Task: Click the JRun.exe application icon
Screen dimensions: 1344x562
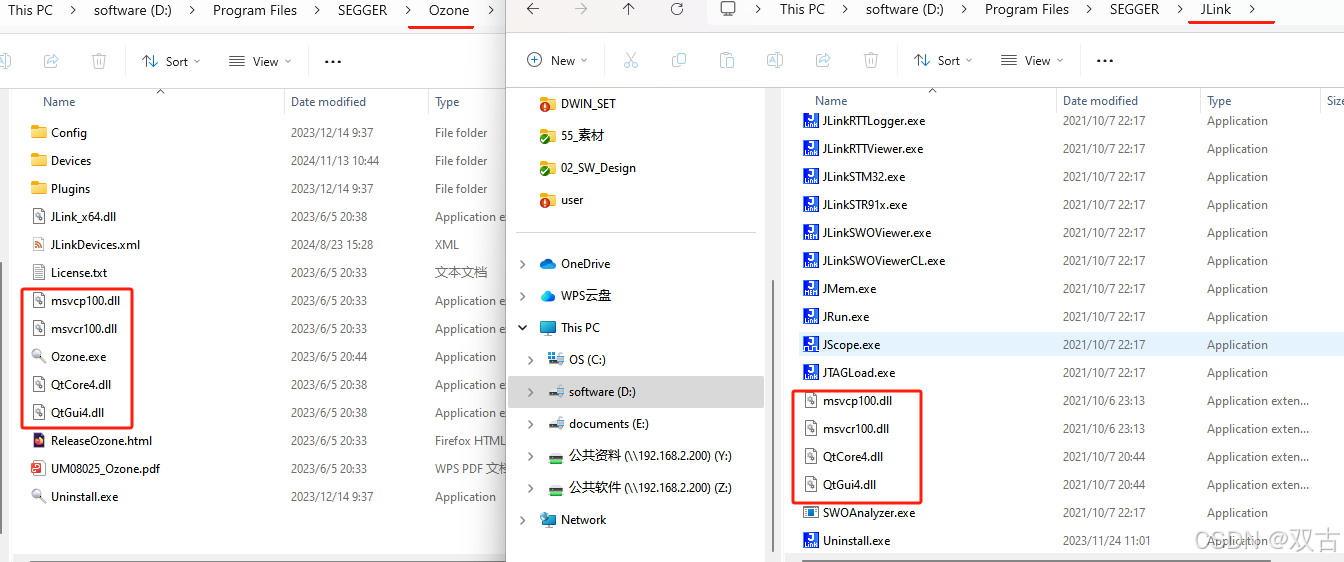Action: click(x=811, y=316)
